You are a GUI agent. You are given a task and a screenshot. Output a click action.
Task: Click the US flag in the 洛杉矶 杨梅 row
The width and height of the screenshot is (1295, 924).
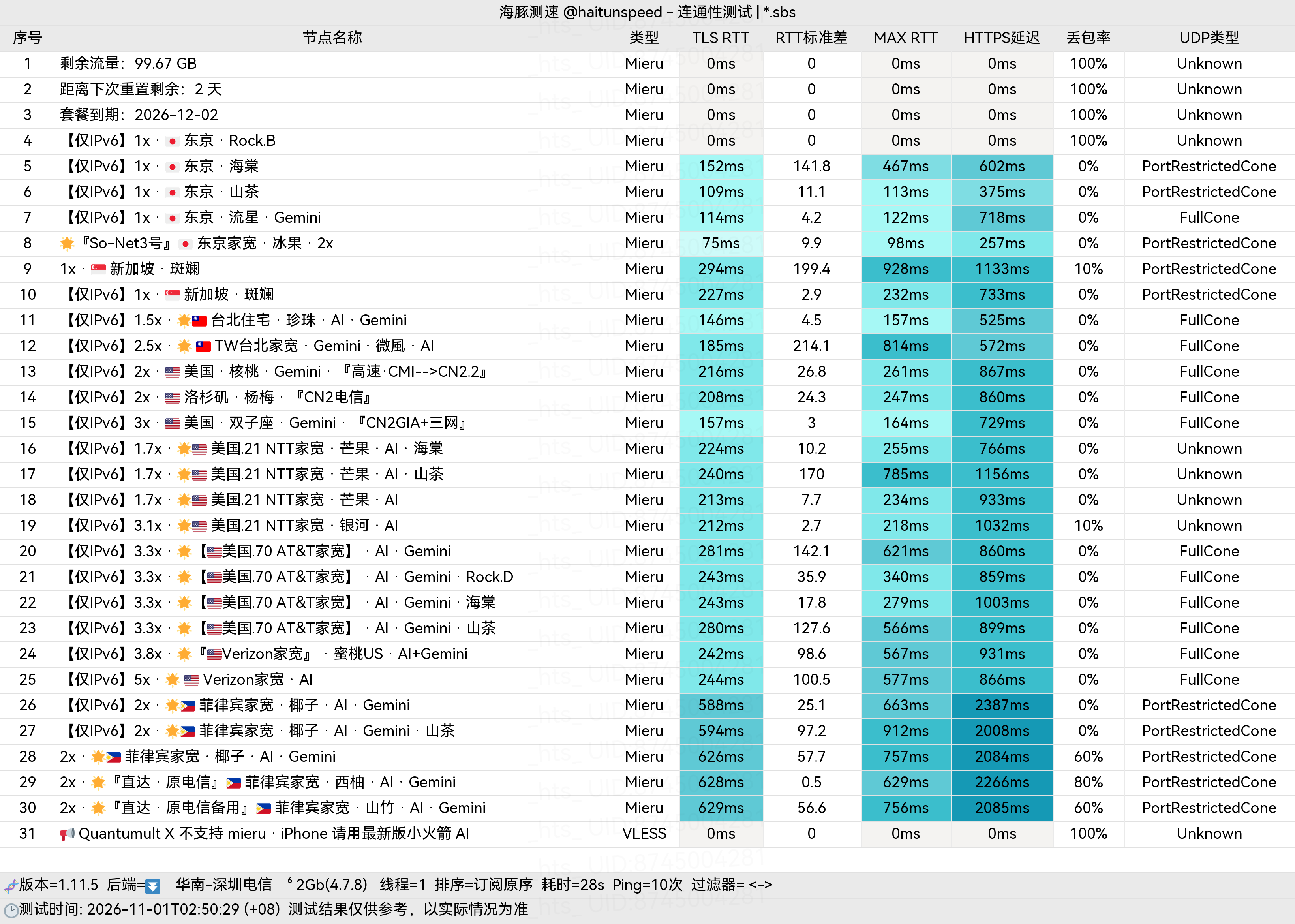(172, 398)
